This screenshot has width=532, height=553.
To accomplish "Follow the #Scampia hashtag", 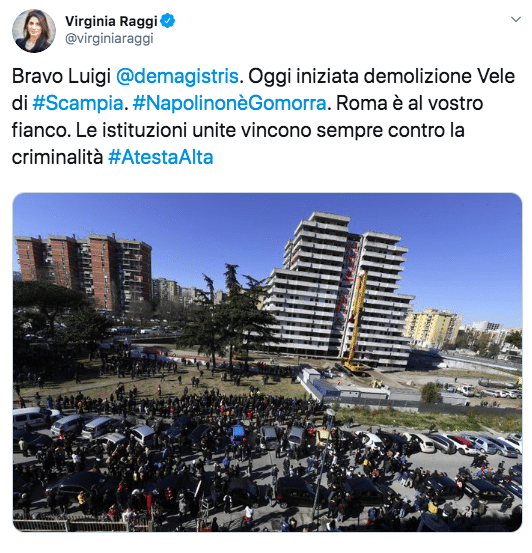I will tap(78, 103).
